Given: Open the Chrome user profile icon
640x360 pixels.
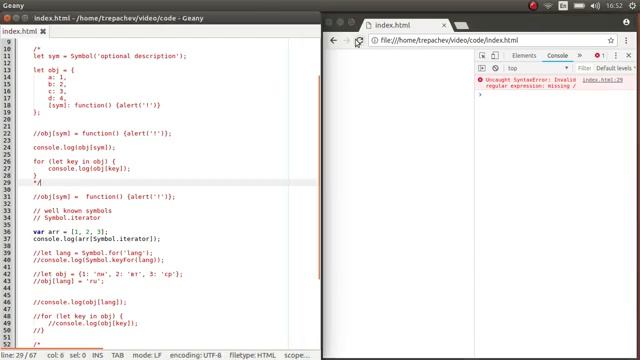Looking at the screenshot, I should click(626, 22).
